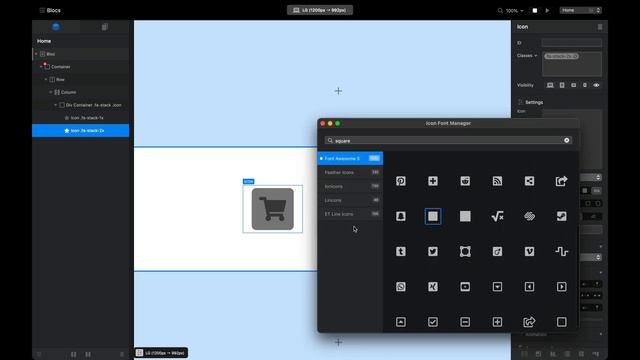The image size is (640, 360).
Task: Select the highlighted outlined square icon
Action: (433, 216)
